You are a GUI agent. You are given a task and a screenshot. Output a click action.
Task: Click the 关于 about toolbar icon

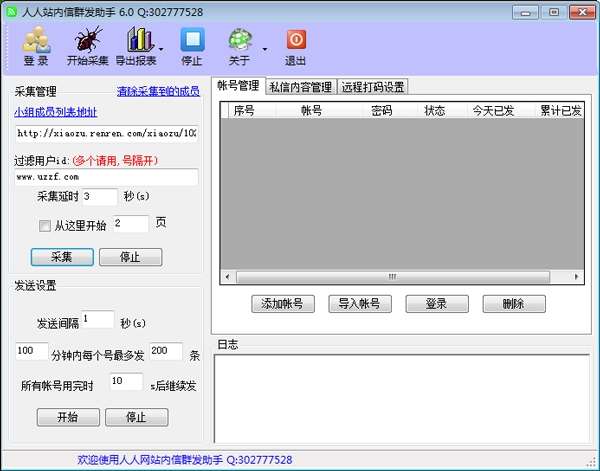pyautogui.click(x=240, y=40)
